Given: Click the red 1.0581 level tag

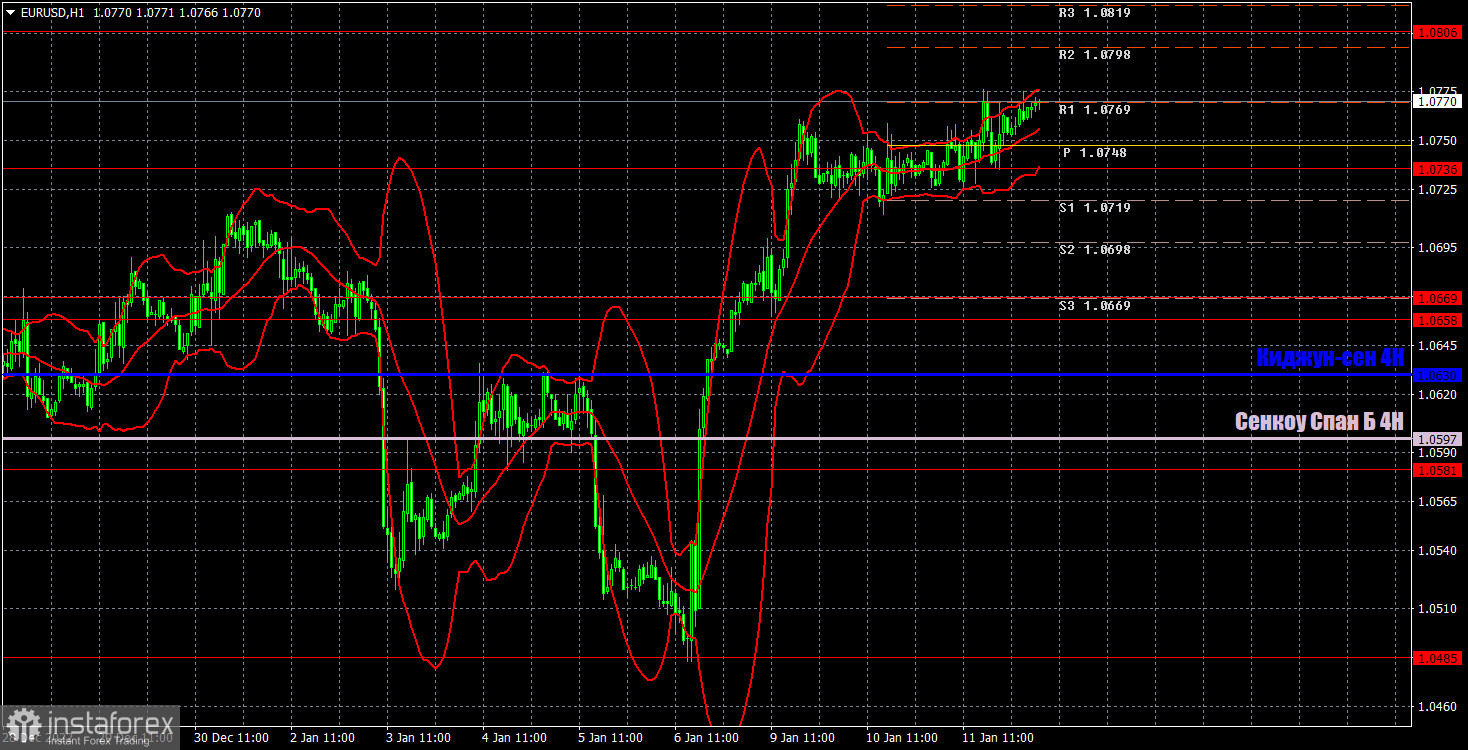Looking at the screenshot, I should [1439, 470].
